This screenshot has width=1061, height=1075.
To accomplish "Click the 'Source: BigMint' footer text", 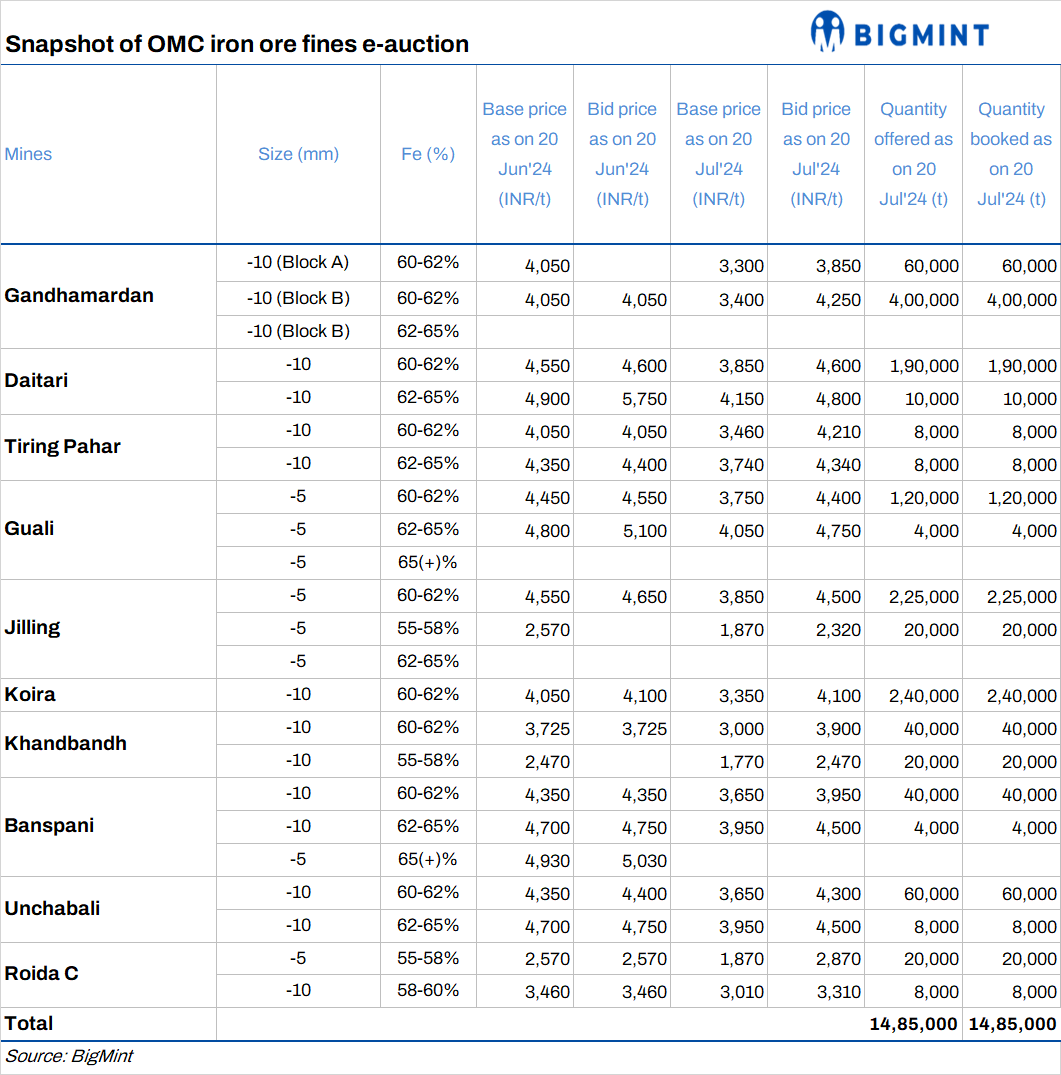I will (x=69, y=1056).
